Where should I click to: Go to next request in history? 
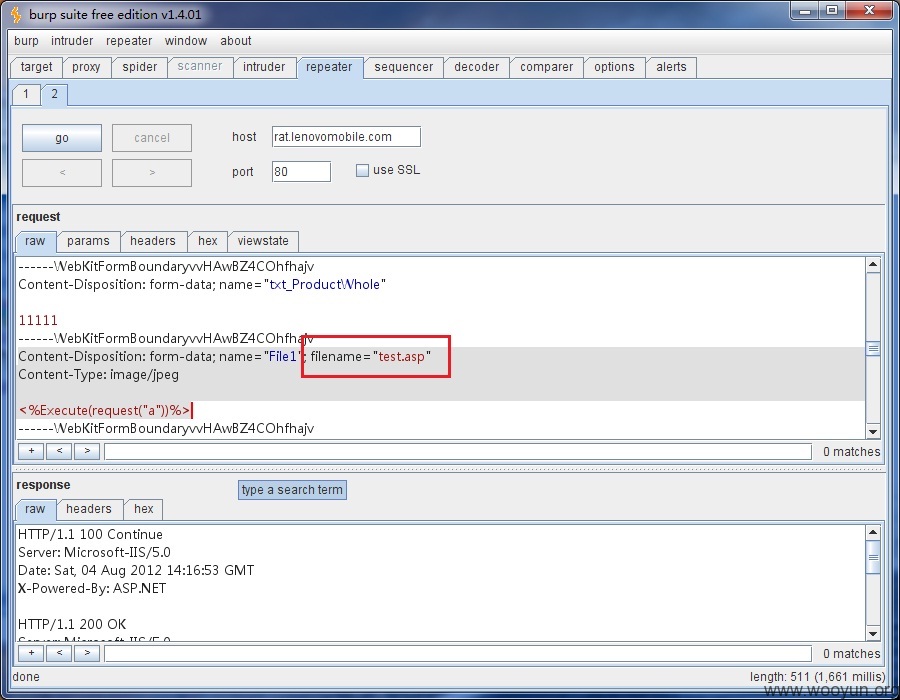(152, 173)
